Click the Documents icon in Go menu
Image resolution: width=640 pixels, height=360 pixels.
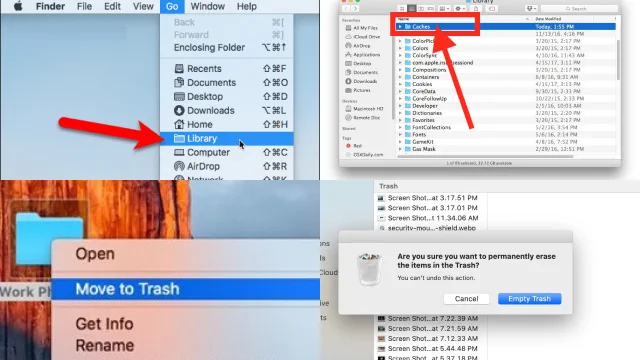[179, 82]
